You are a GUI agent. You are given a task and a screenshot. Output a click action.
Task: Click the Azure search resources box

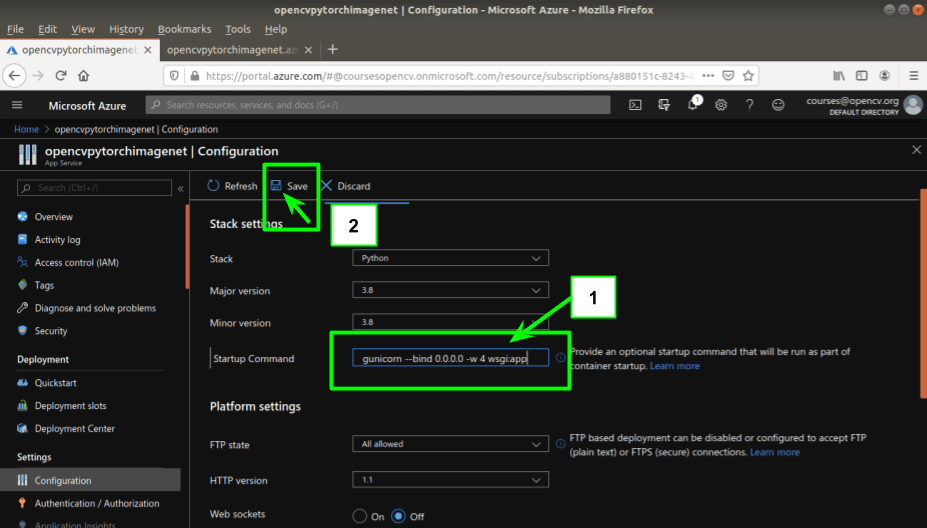[378, 105]
